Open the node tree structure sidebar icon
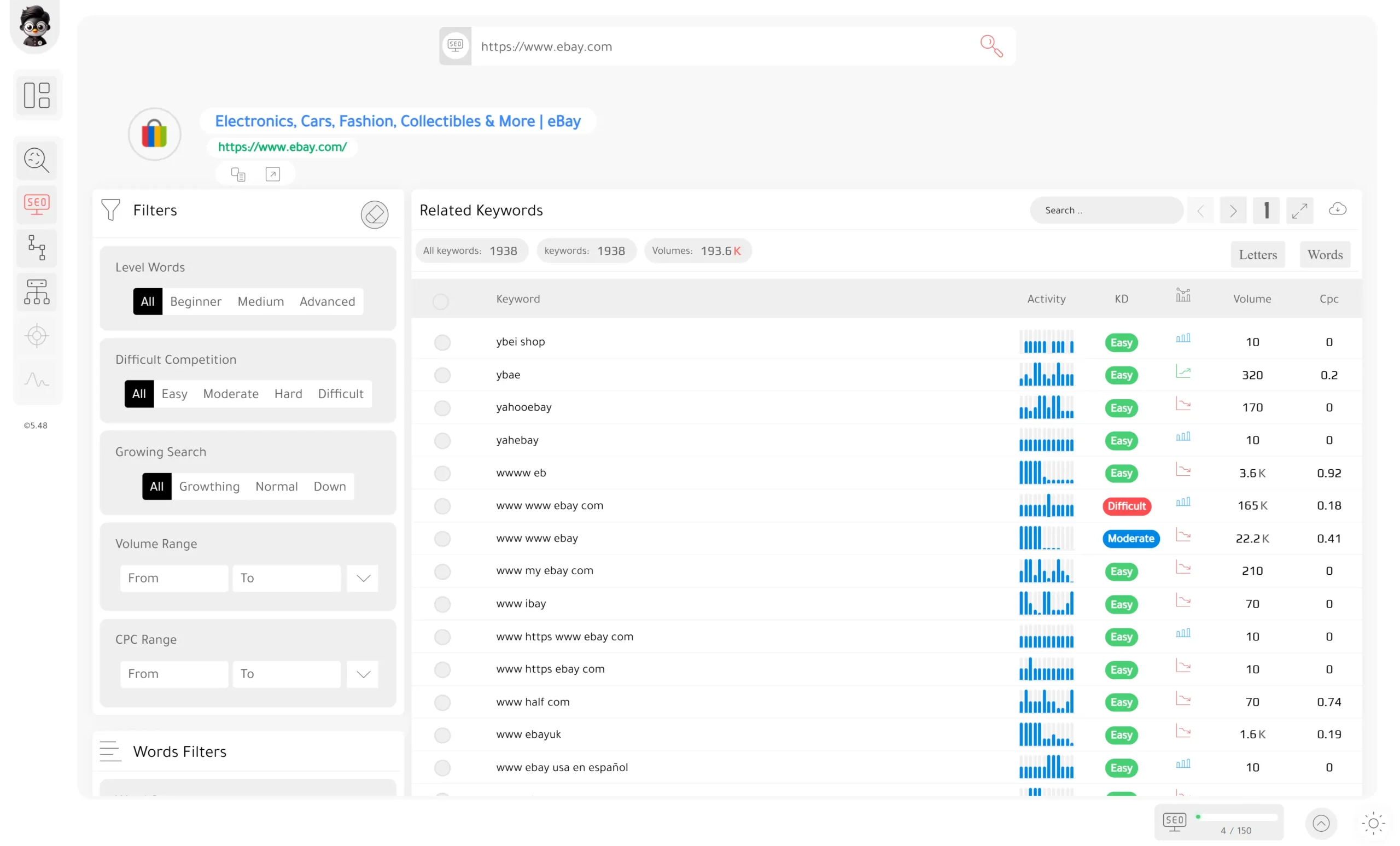 click(x=37, y=248)
